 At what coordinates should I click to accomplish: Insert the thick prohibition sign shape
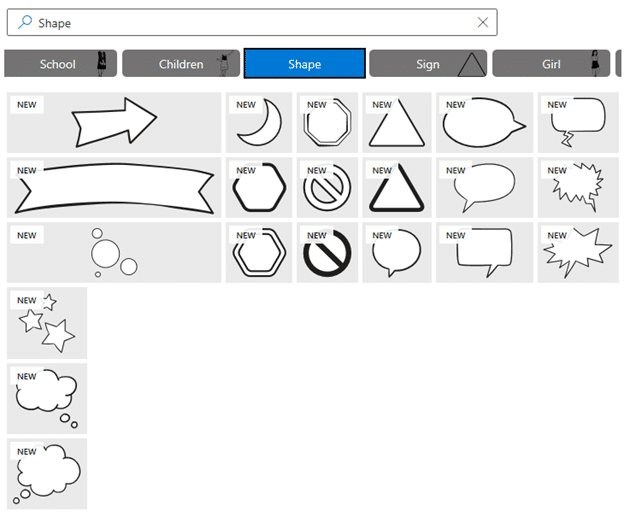(327, 253)
